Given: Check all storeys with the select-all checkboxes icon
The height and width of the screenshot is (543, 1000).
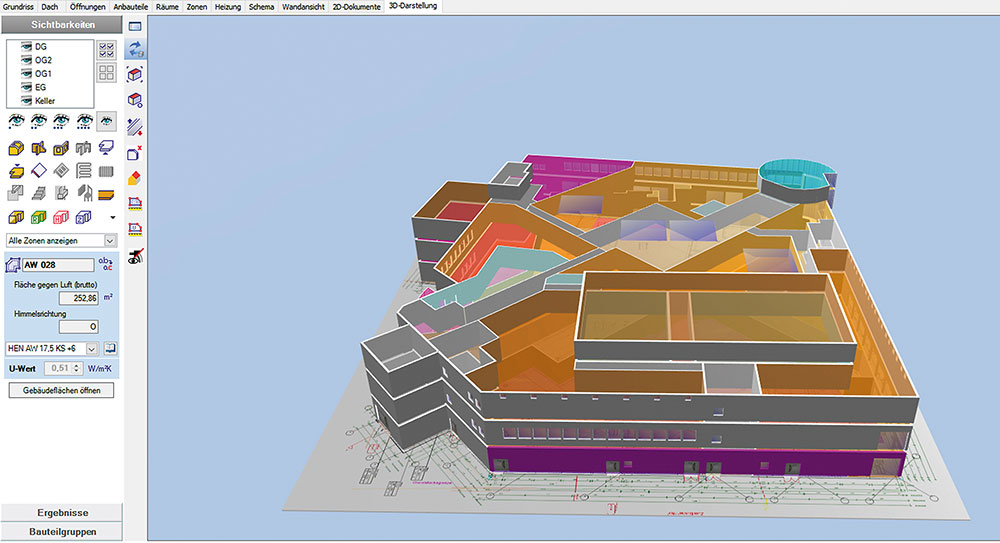Looking at the screenshot, I should [107, 49].
